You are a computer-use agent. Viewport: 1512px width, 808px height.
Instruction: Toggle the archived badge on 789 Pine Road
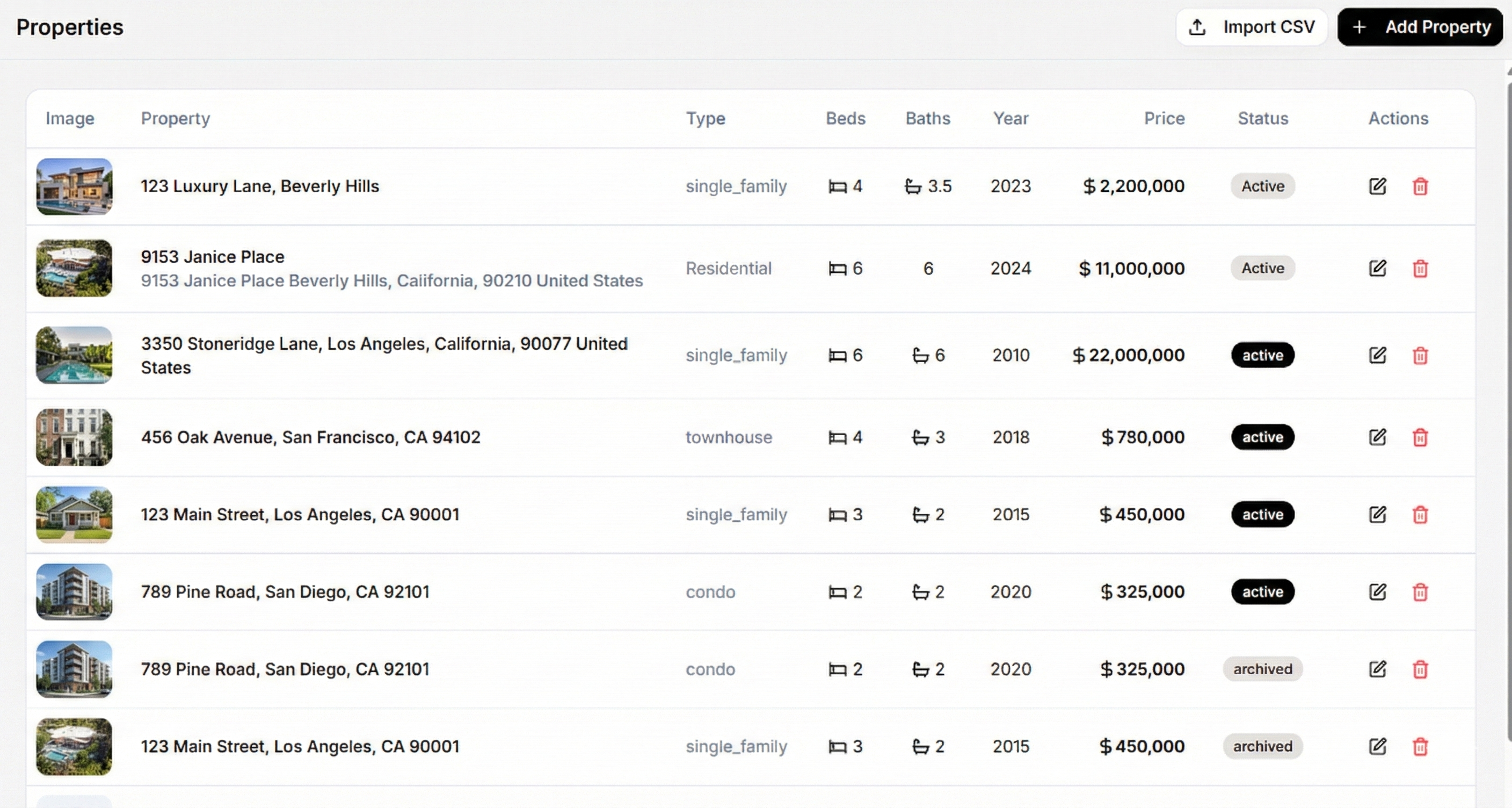tap(1262, 669)
